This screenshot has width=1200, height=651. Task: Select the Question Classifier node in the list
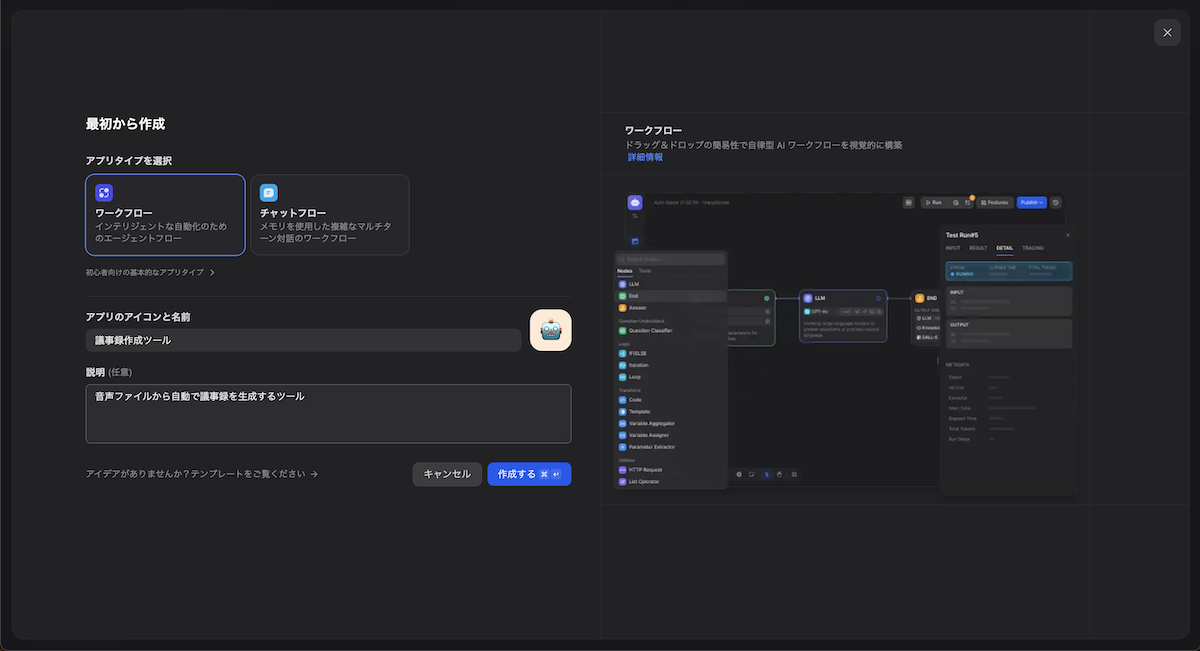(650, 330)
